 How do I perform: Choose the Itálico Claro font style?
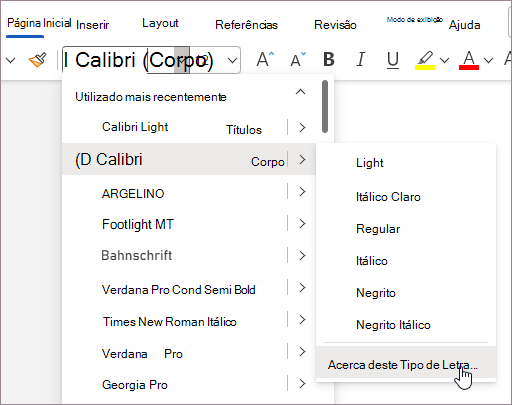coord(406,197)
